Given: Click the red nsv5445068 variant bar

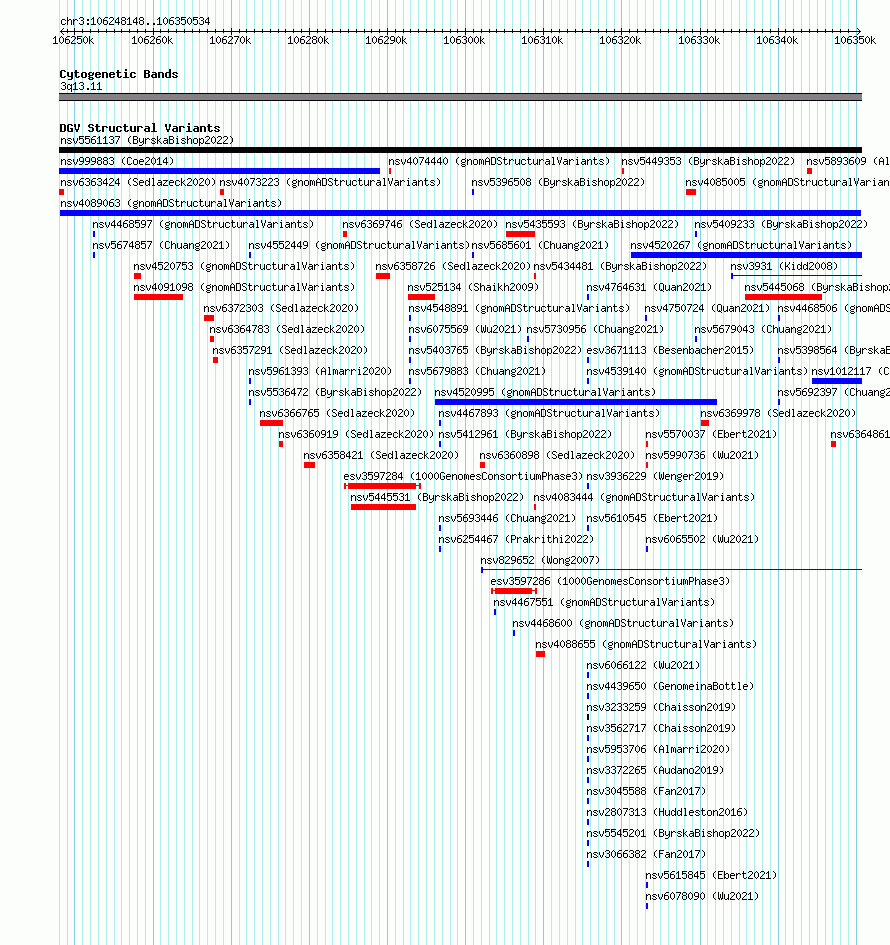Looking at the screenshot, I should pos(783,297).
